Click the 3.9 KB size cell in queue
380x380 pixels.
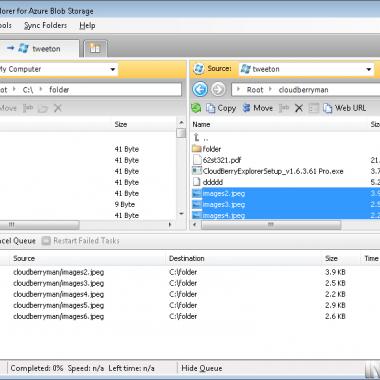coord(335,272)
